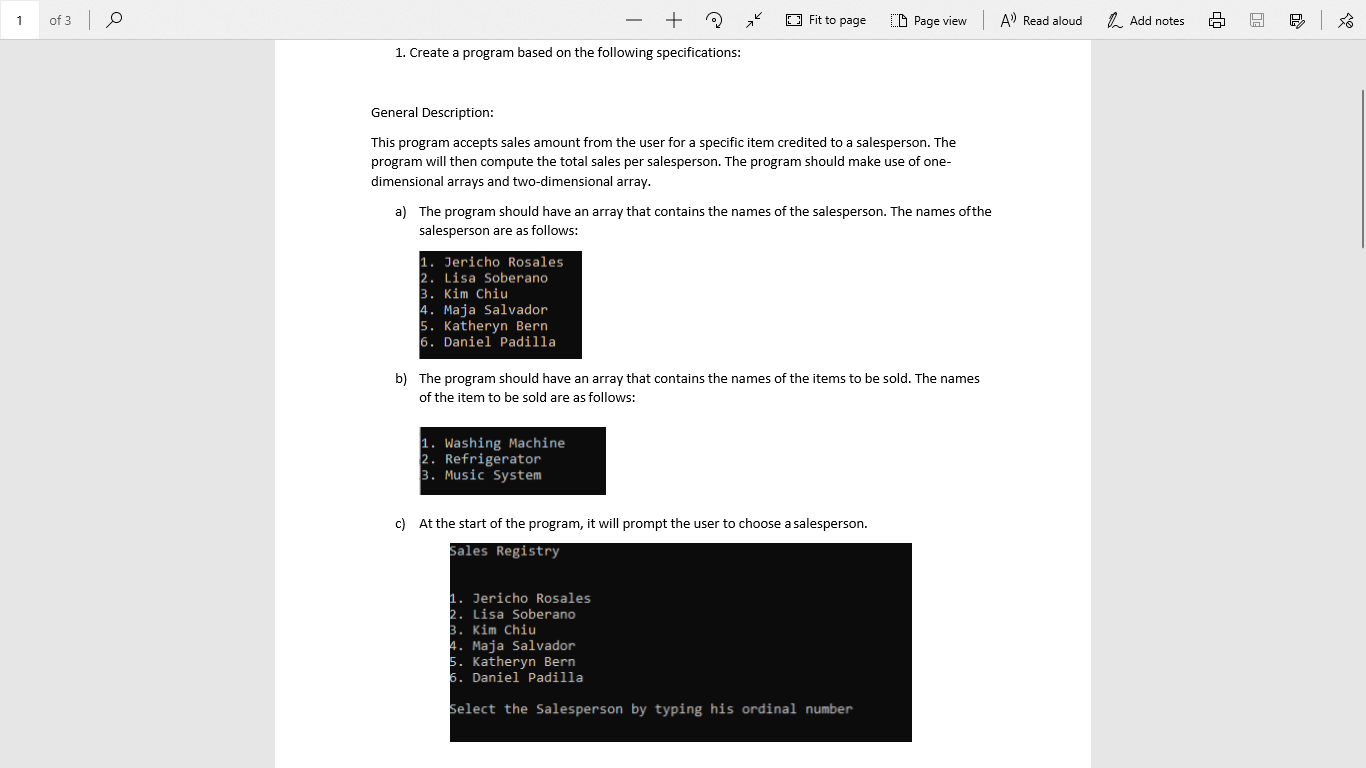
Task: Click the General Description heading text
Action: click(x=431, y=112)
